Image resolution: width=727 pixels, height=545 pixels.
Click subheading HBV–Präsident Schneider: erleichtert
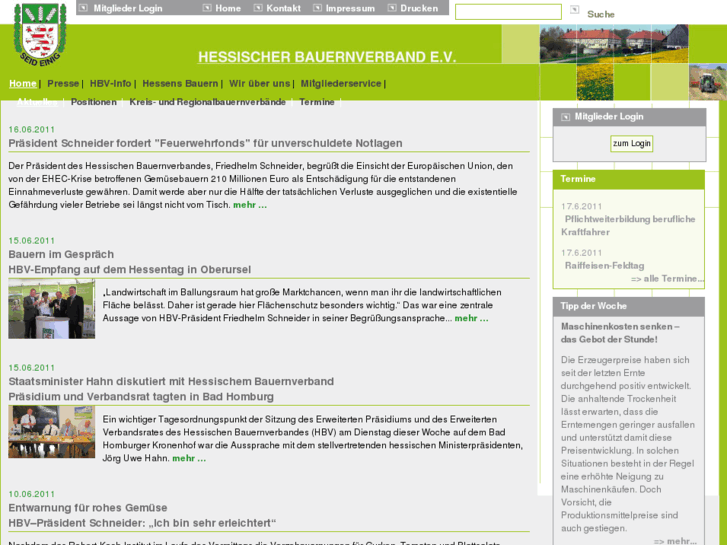[142, 523]
